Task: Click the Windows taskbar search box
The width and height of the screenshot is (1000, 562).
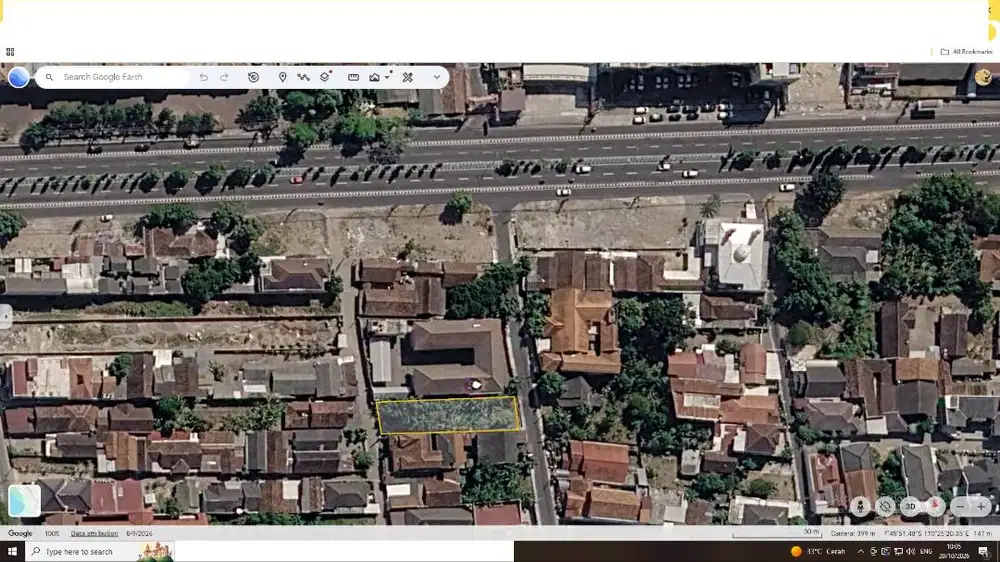Action: [100, 551]
